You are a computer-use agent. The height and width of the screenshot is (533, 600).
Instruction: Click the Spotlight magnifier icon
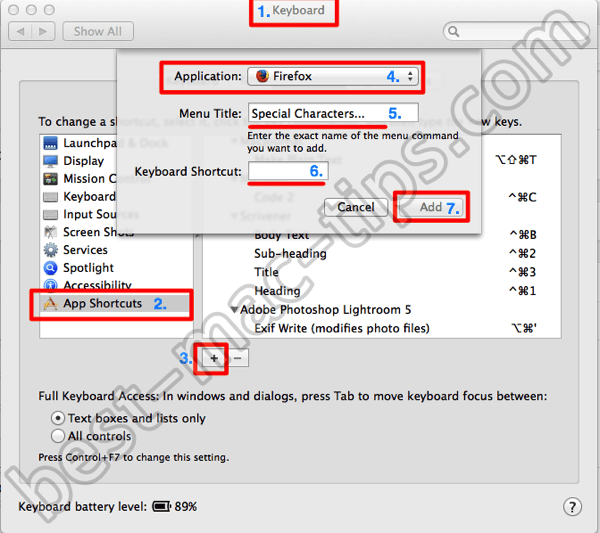51,268
